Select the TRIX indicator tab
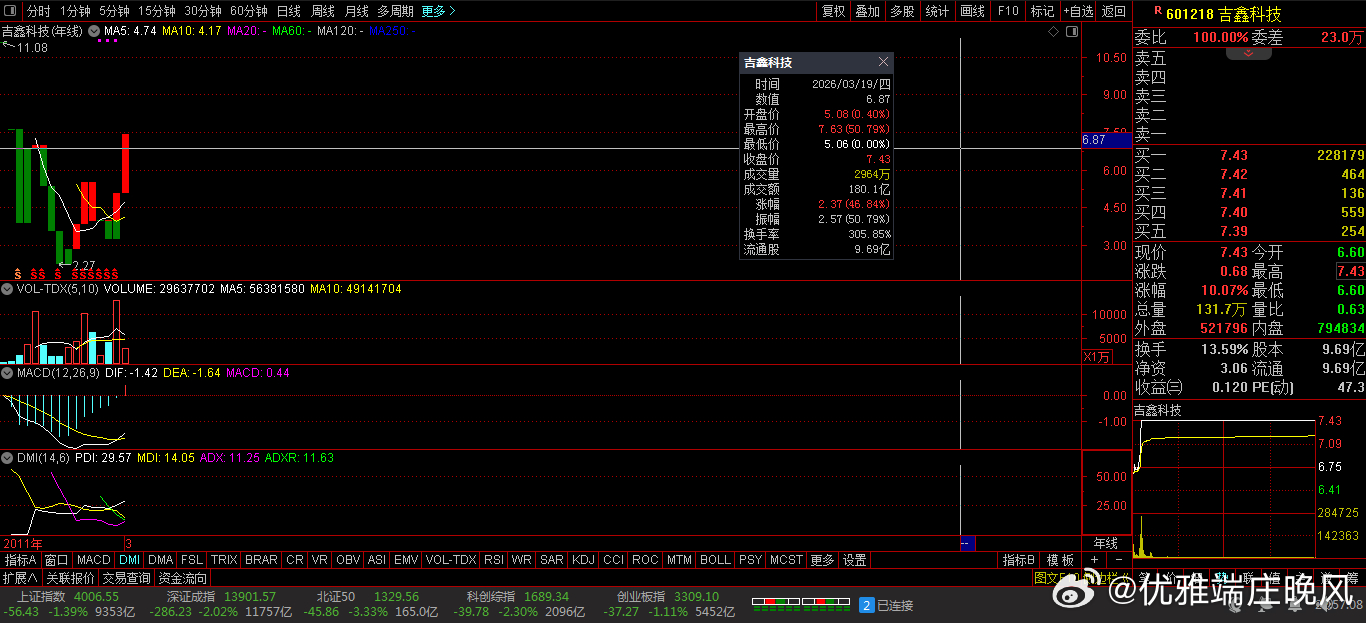 pyautogui.click(x=224, y=560)
